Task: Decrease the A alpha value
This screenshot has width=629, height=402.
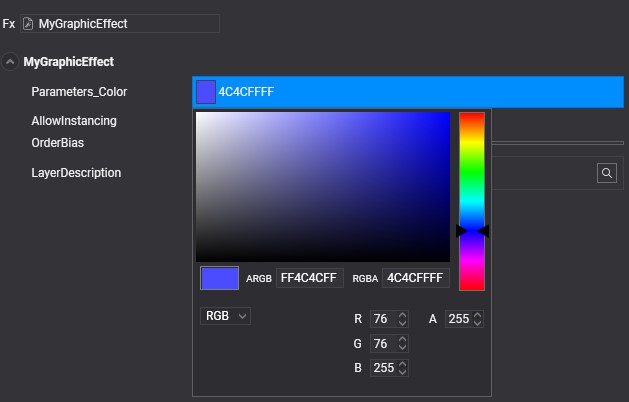Action: point(477,323)
